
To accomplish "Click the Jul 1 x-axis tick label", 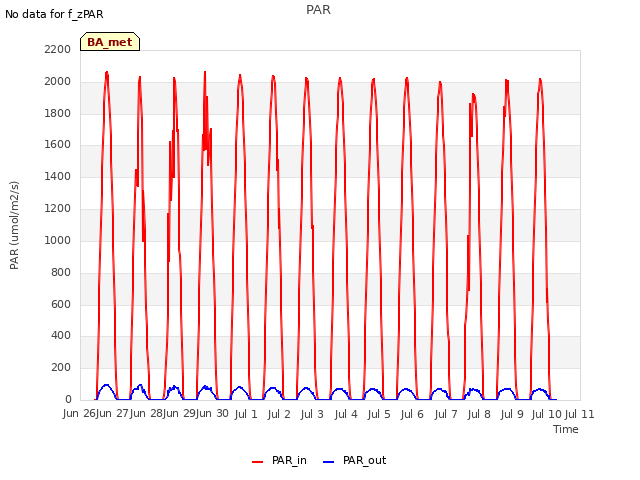I will click(246, 414).
